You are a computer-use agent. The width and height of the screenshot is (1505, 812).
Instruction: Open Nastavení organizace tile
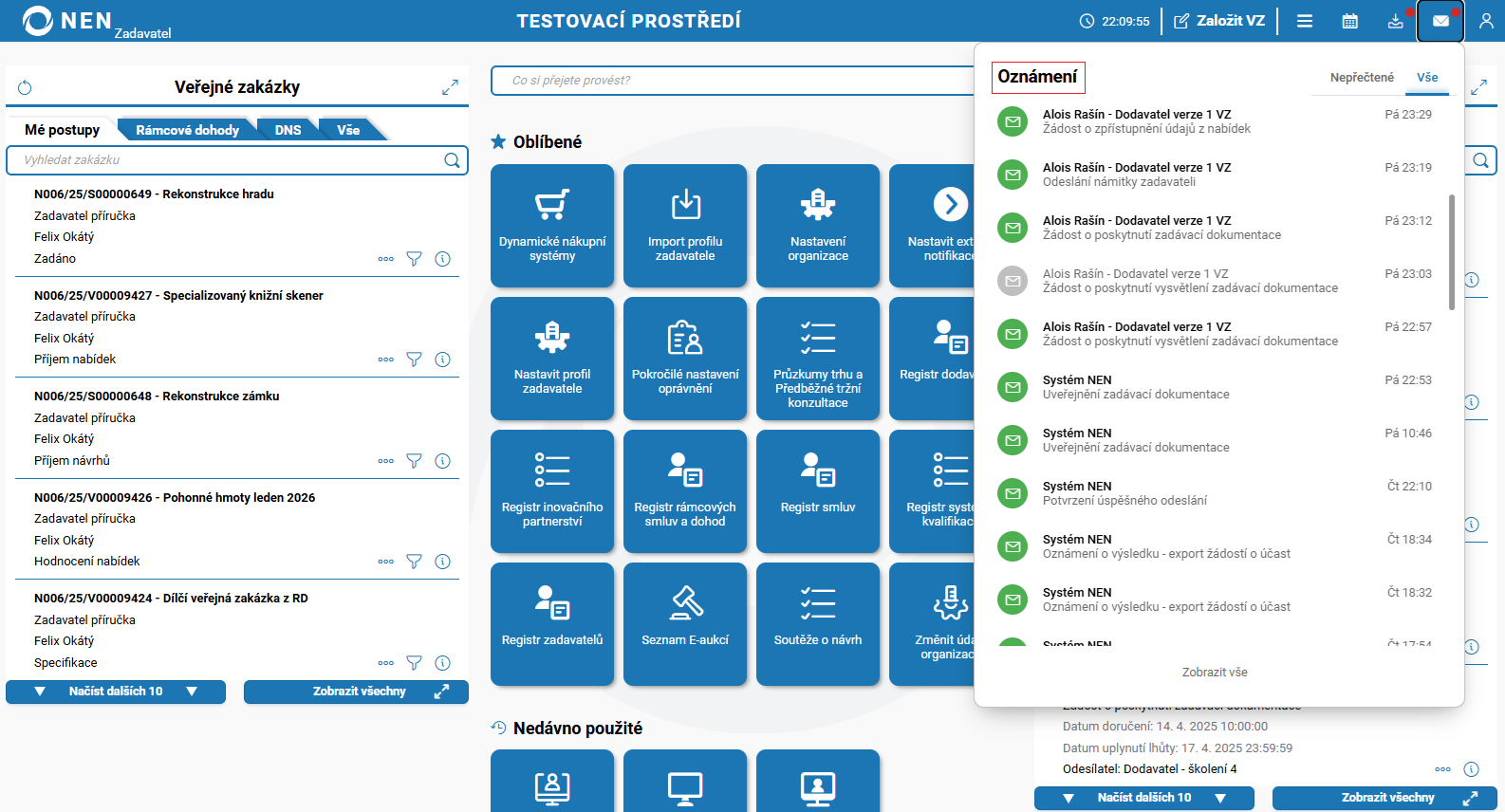pos(818,226)
